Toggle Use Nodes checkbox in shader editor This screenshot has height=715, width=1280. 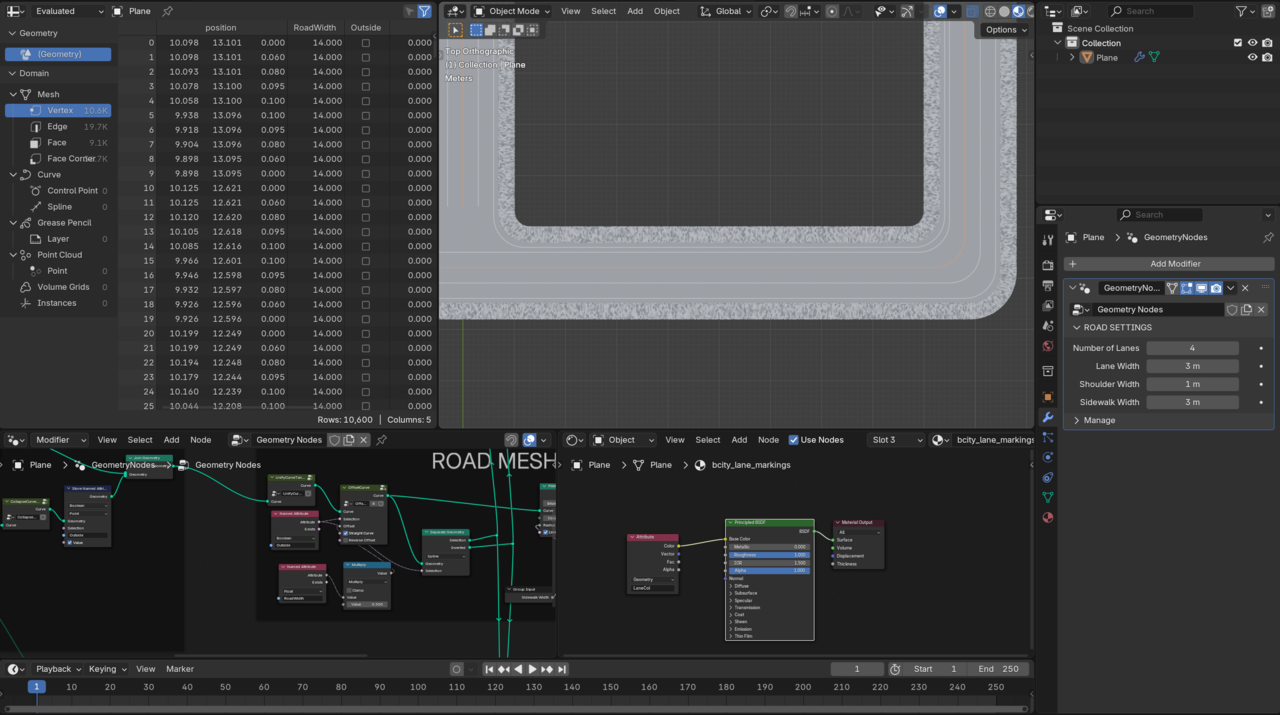point(794,440)
